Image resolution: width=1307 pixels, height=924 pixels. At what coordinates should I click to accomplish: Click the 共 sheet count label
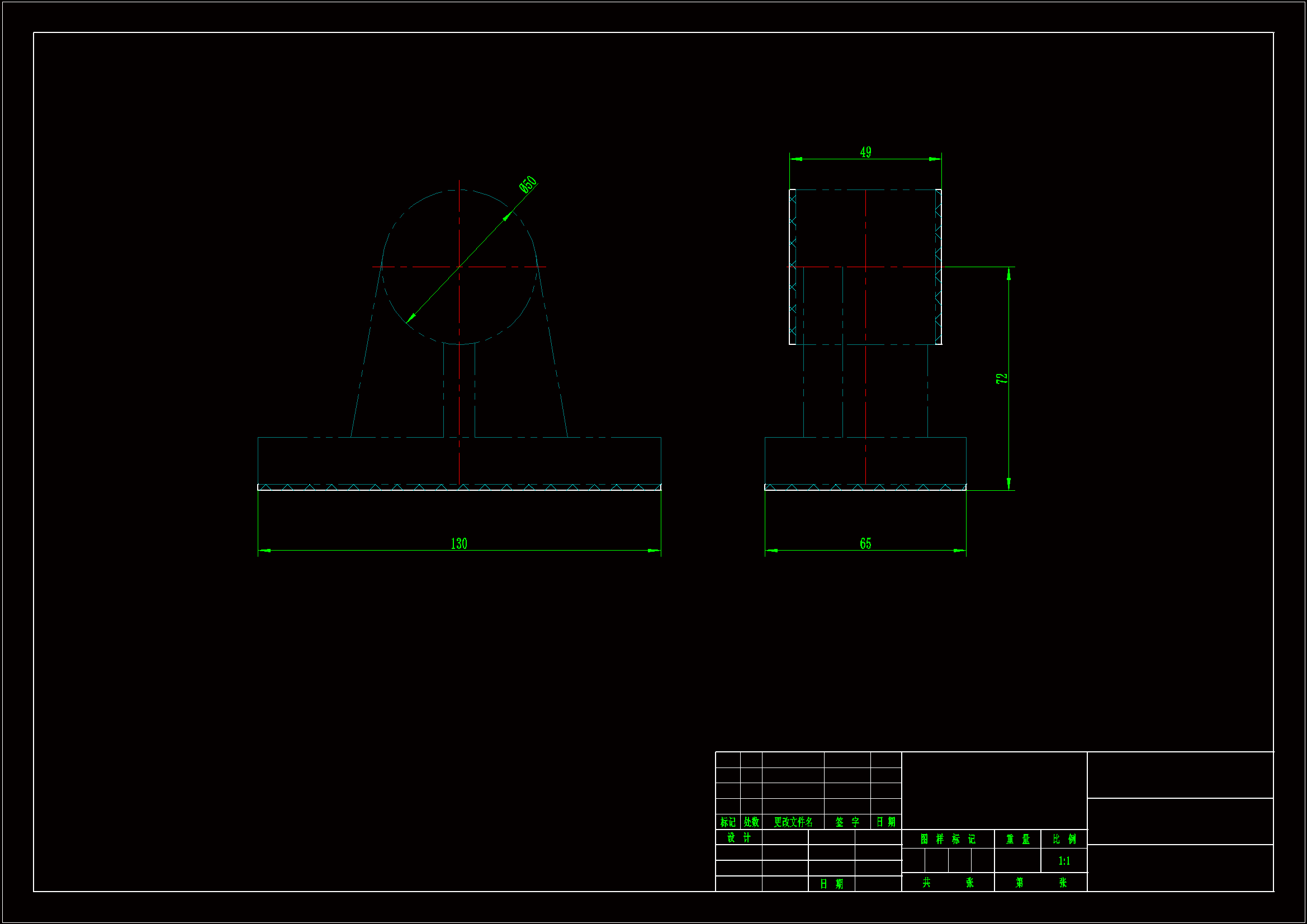coord(927,883)
